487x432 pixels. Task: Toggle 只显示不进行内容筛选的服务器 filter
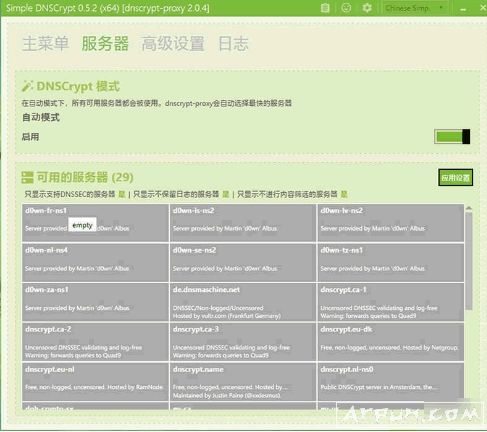click(344, 194)
